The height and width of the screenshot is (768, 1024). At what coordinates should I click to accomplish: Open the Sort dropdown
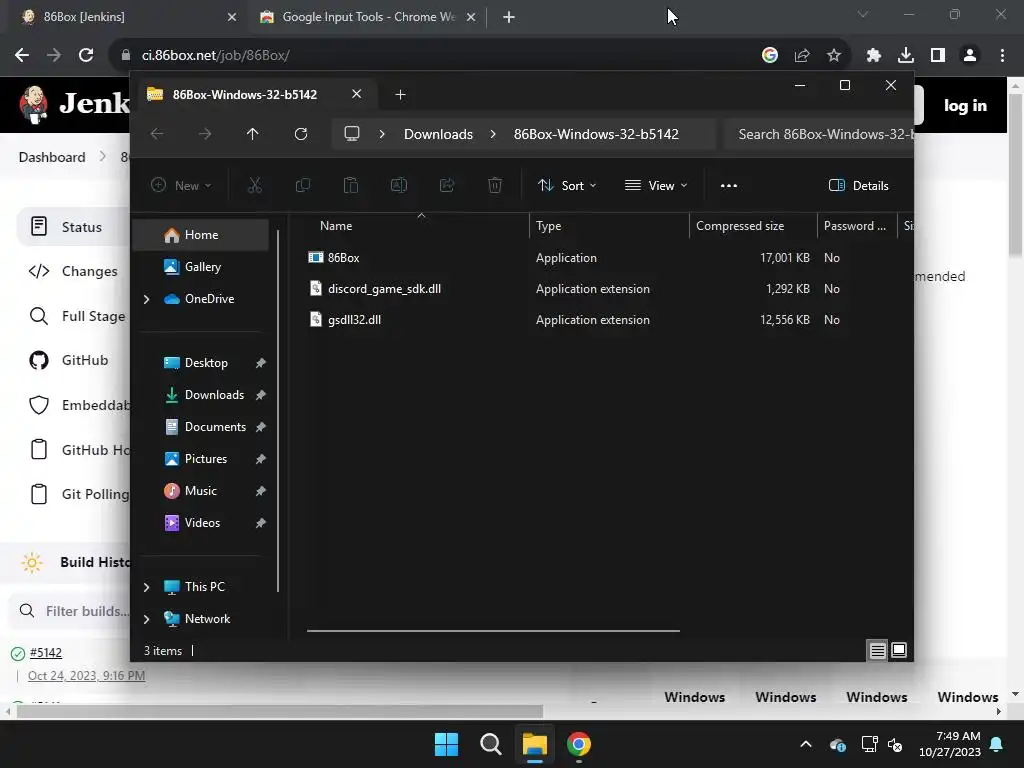point(567,185)
